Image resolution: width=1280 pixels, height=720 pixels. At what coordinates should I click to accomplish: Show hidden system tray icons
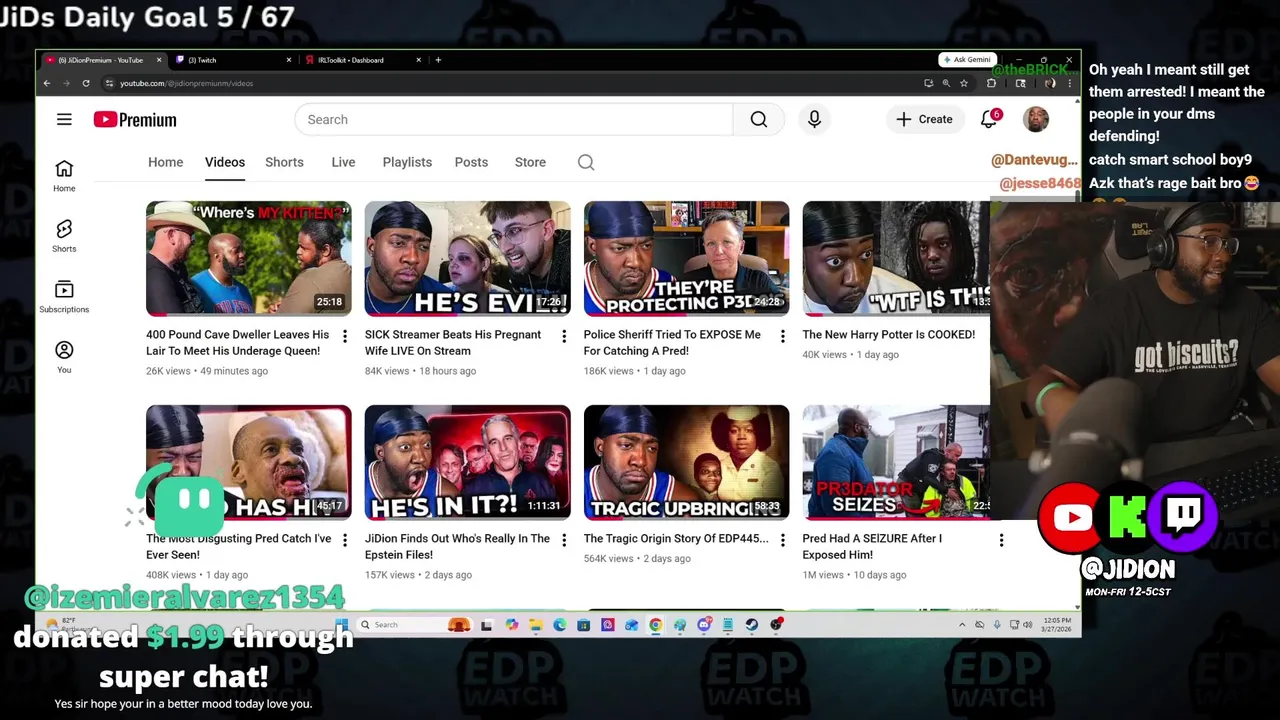pyautogui.click(x=962, y=625)
